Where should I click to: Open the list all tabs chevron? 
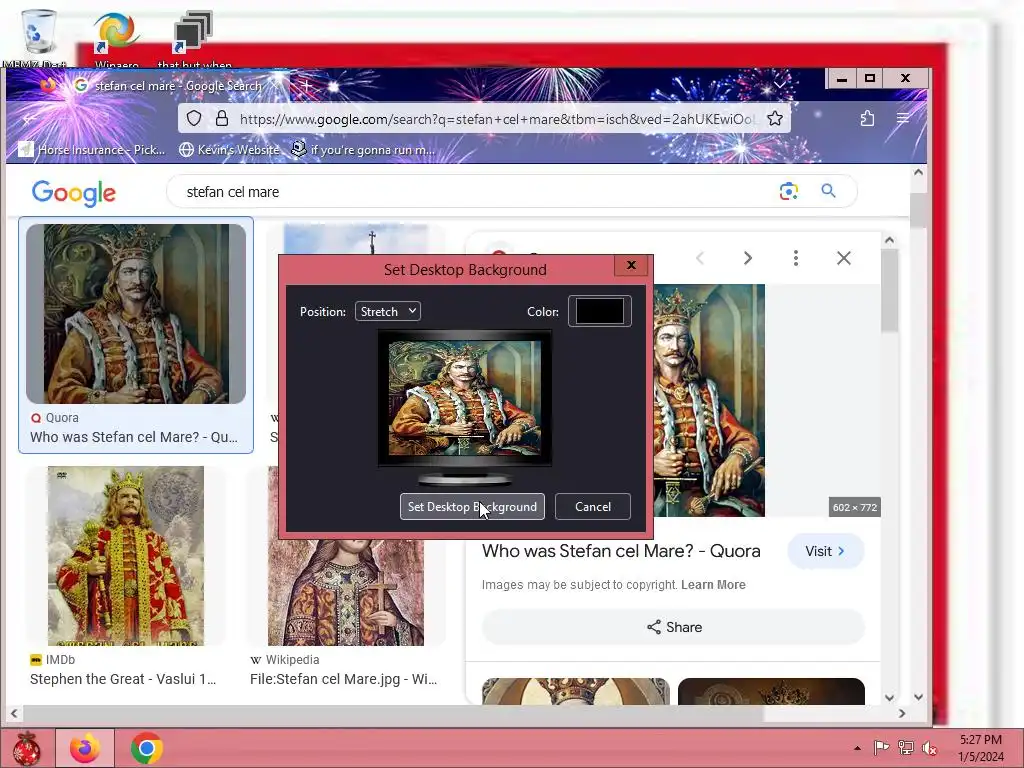(x=780, y=85)
